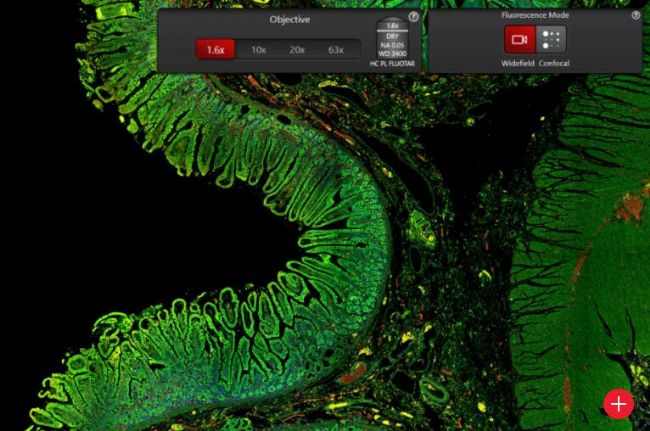Choose the 20x objective magnification
Image resolution: width=650 pixels, height=431 pixels.
(x=297, y=49)
